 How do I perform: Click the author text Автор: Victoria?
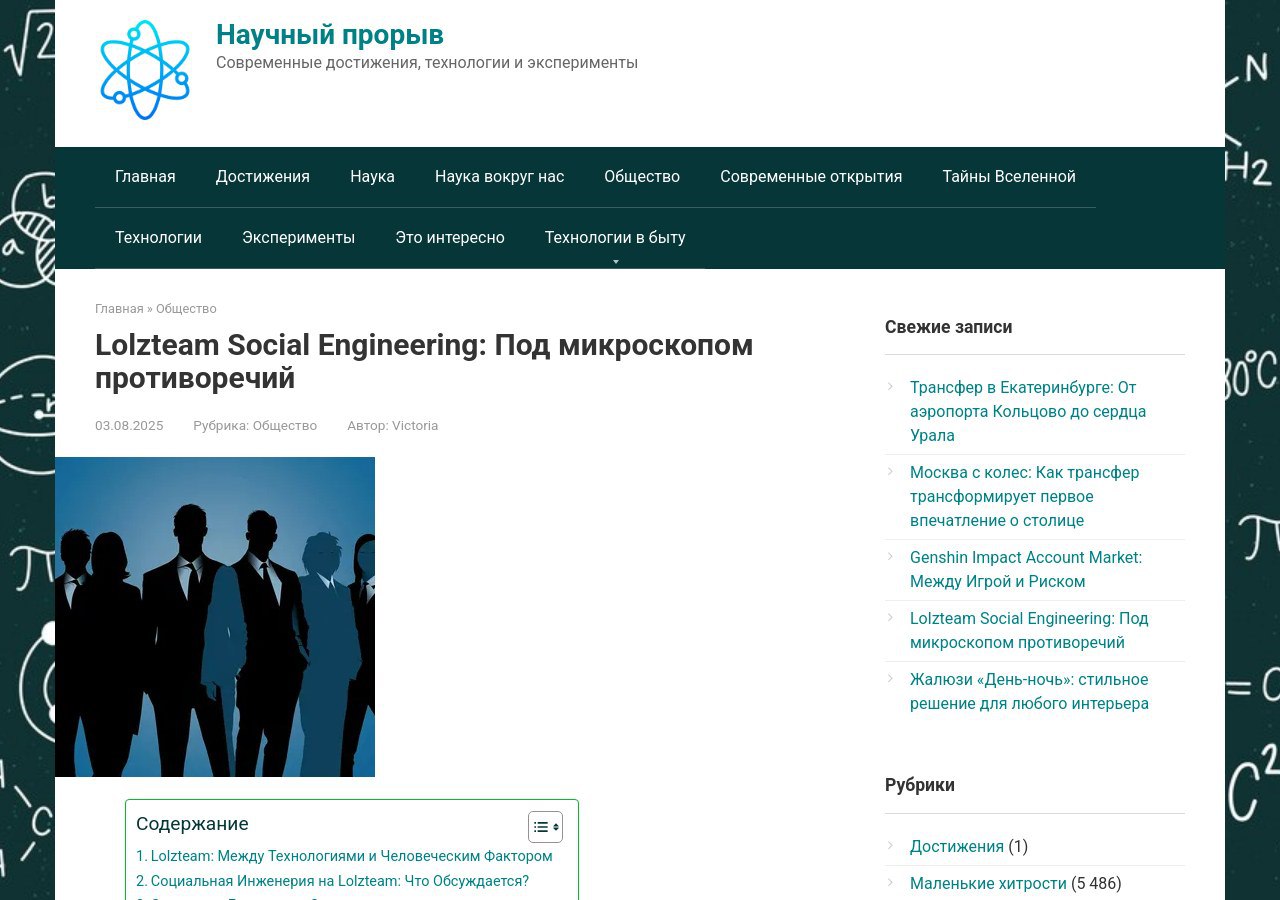click(393, 426)
